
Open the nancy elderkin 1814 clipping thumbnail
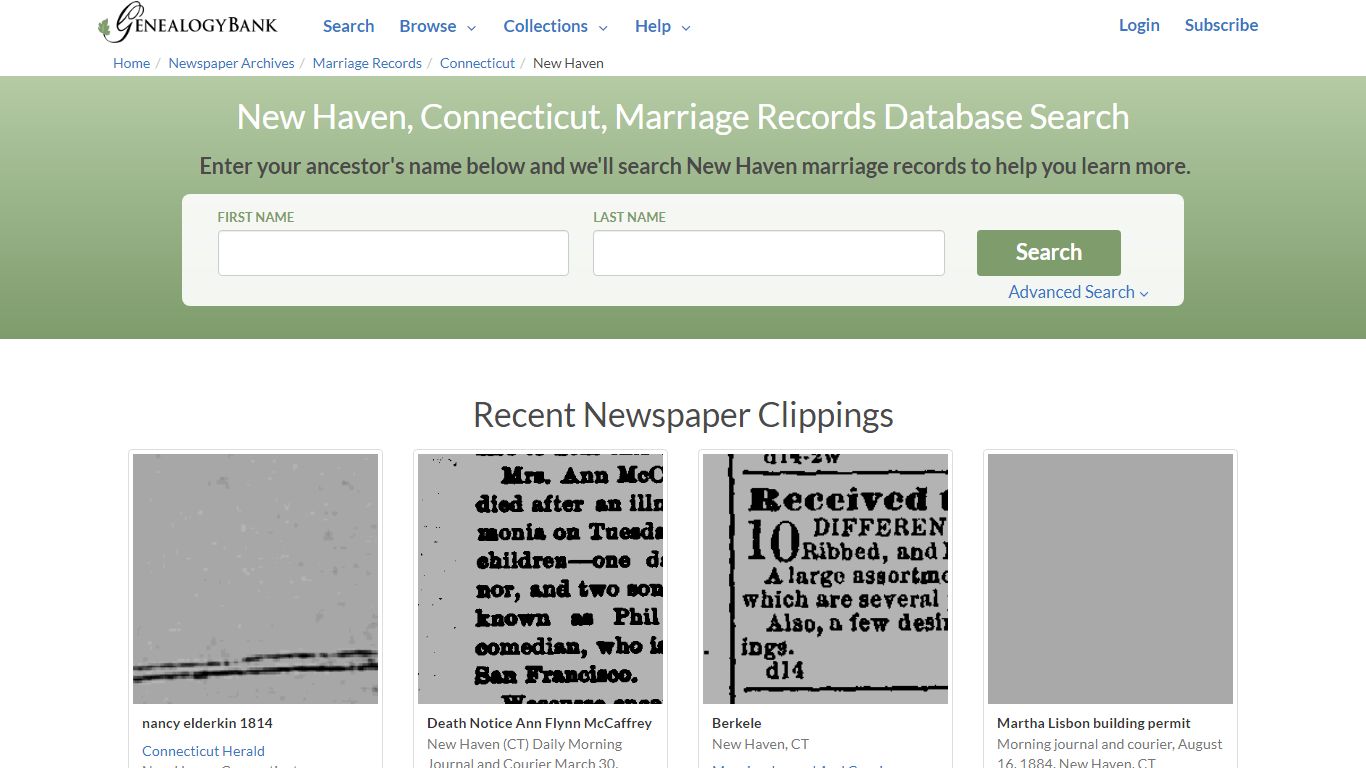click(x=255, y=579)
